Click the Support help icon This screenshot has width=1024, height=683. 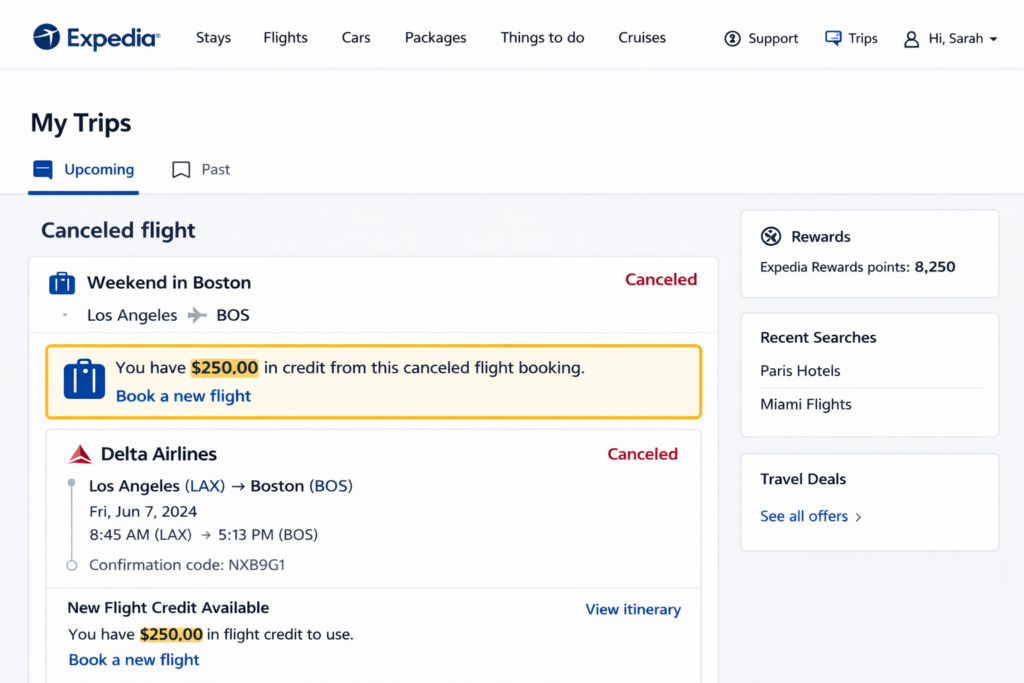point(733,38)
